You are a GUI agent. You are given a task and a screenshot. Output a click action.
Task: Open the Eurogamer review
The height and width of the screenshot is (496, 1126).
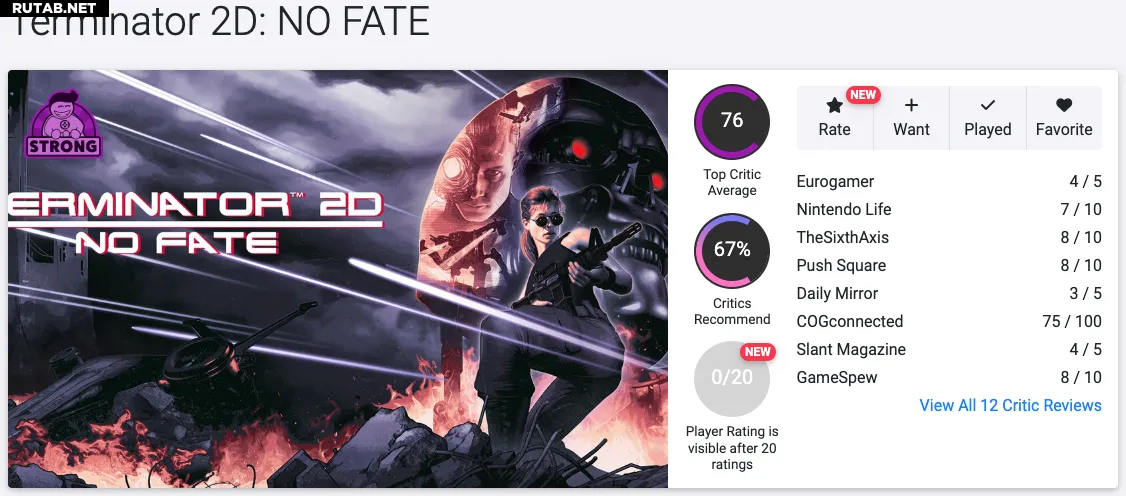click(835, 181)
